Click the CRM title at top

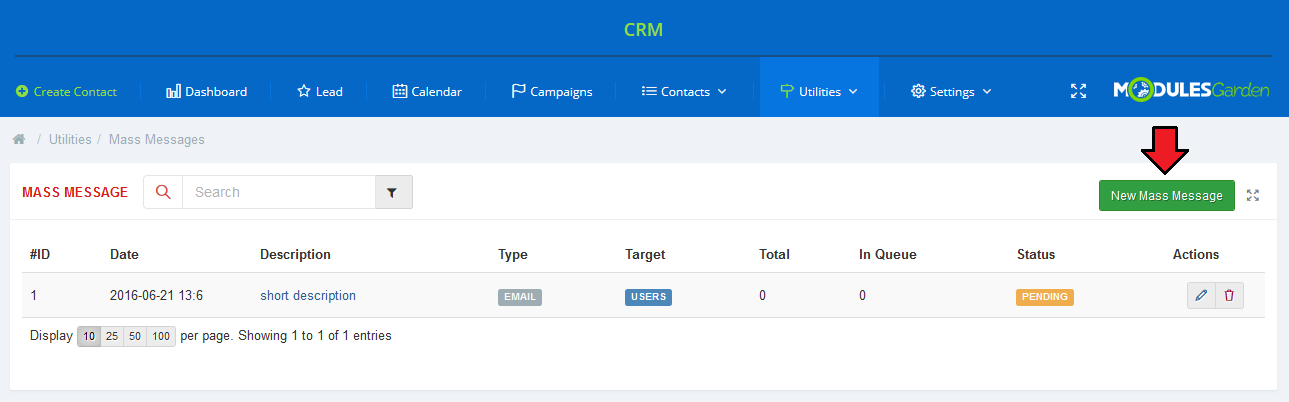[644, 29]
